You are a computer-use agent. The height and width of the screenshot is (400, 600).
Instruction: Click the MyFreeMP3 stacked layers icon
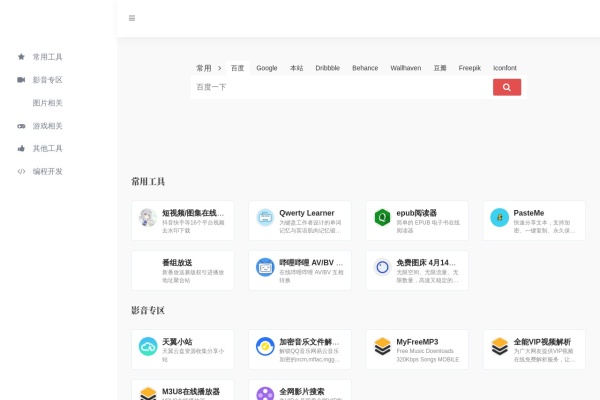point(382,347)
